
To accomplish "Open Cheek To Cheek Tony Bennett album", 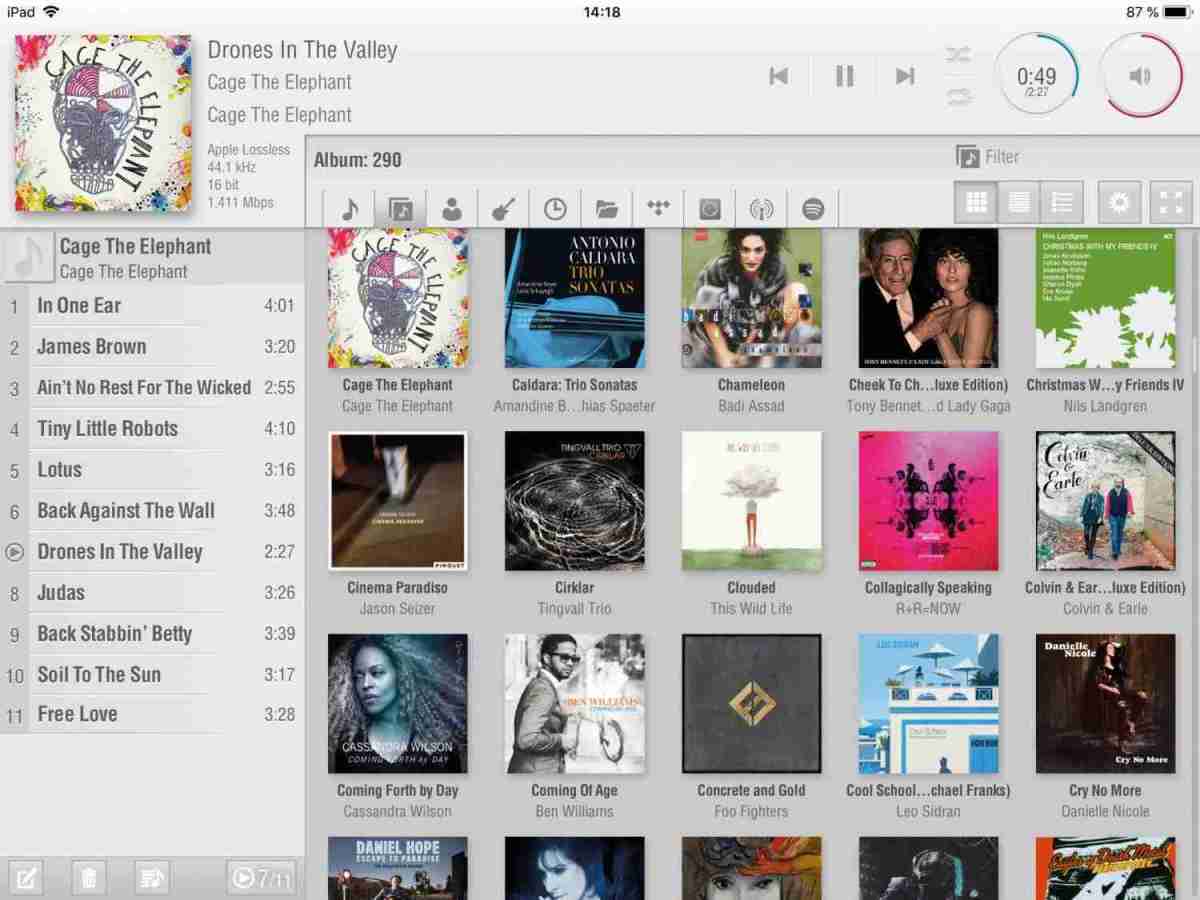I will pyautogui.click(x=929, y=298).
